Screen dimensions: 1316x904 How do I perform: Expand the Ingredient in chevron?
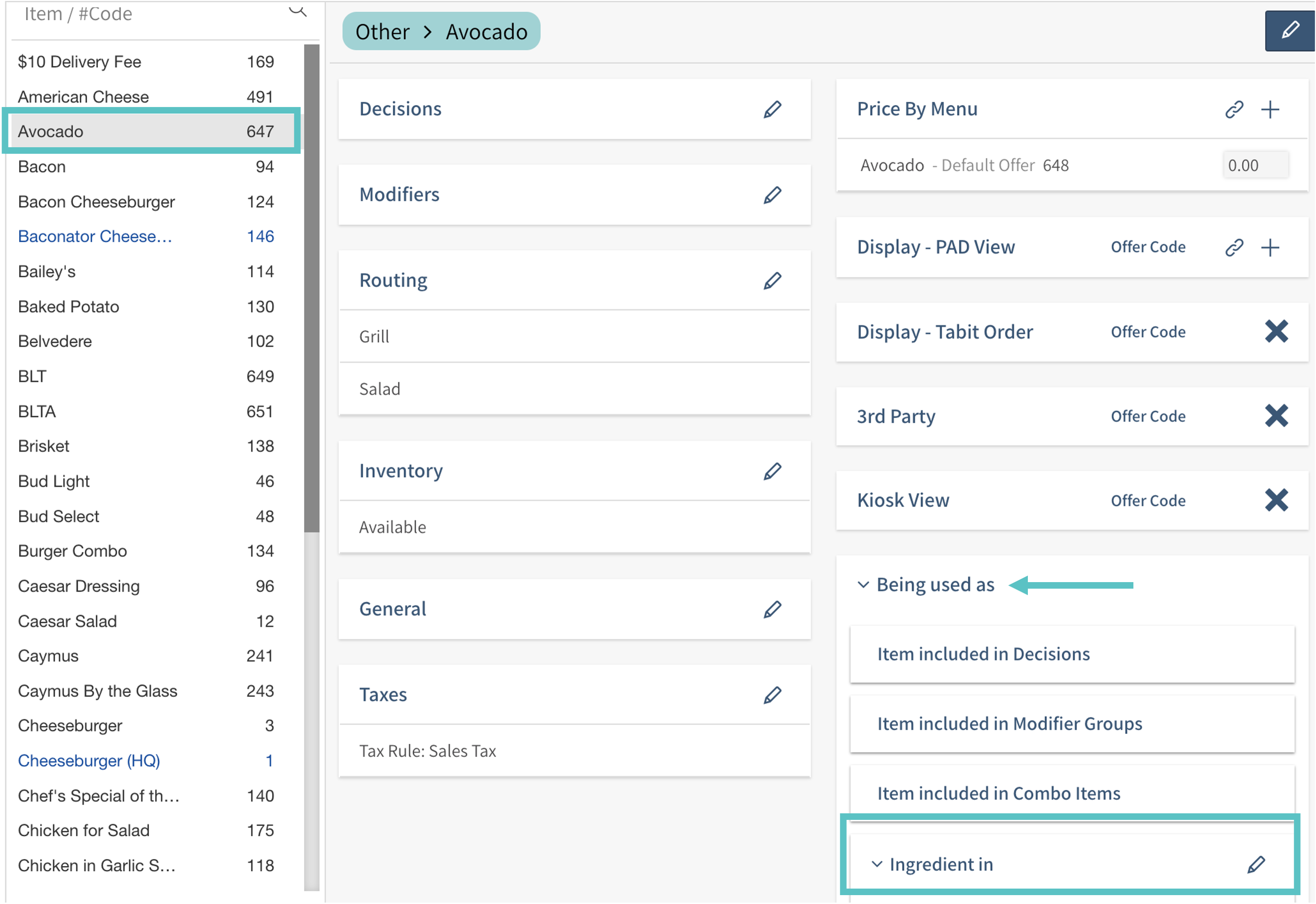click(877, 864)
